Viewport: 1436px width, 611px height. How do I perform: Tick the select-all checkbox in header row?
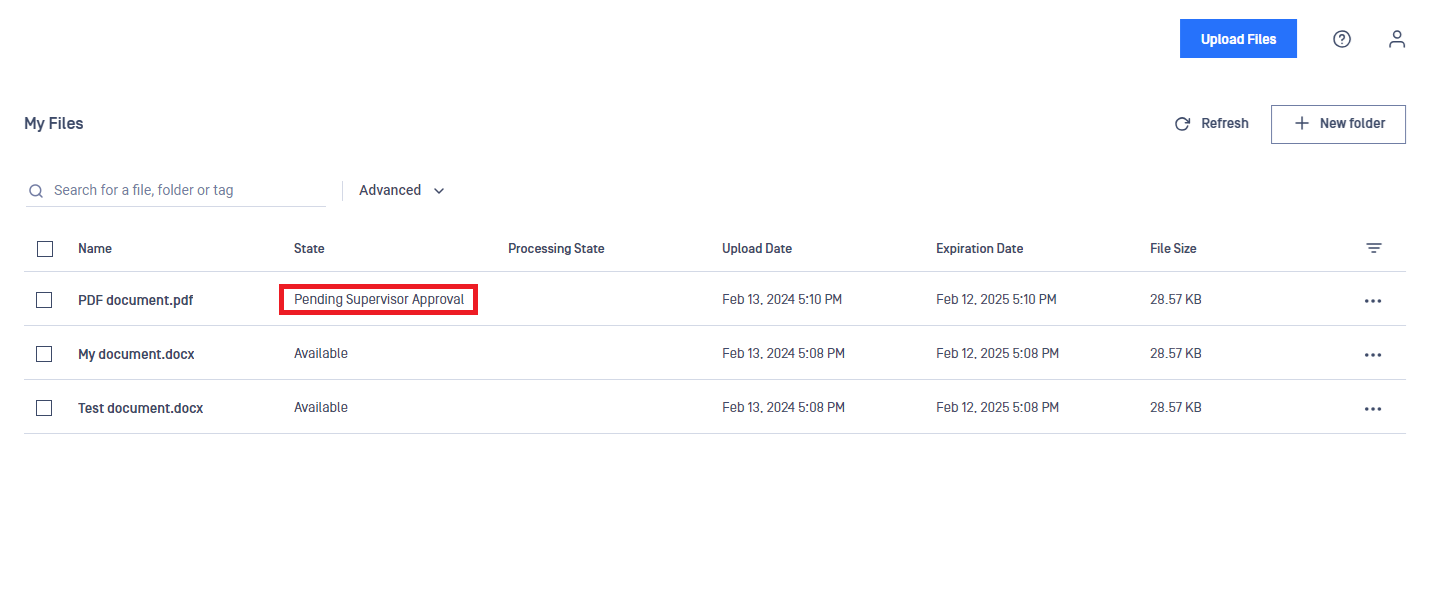point(44,249)
